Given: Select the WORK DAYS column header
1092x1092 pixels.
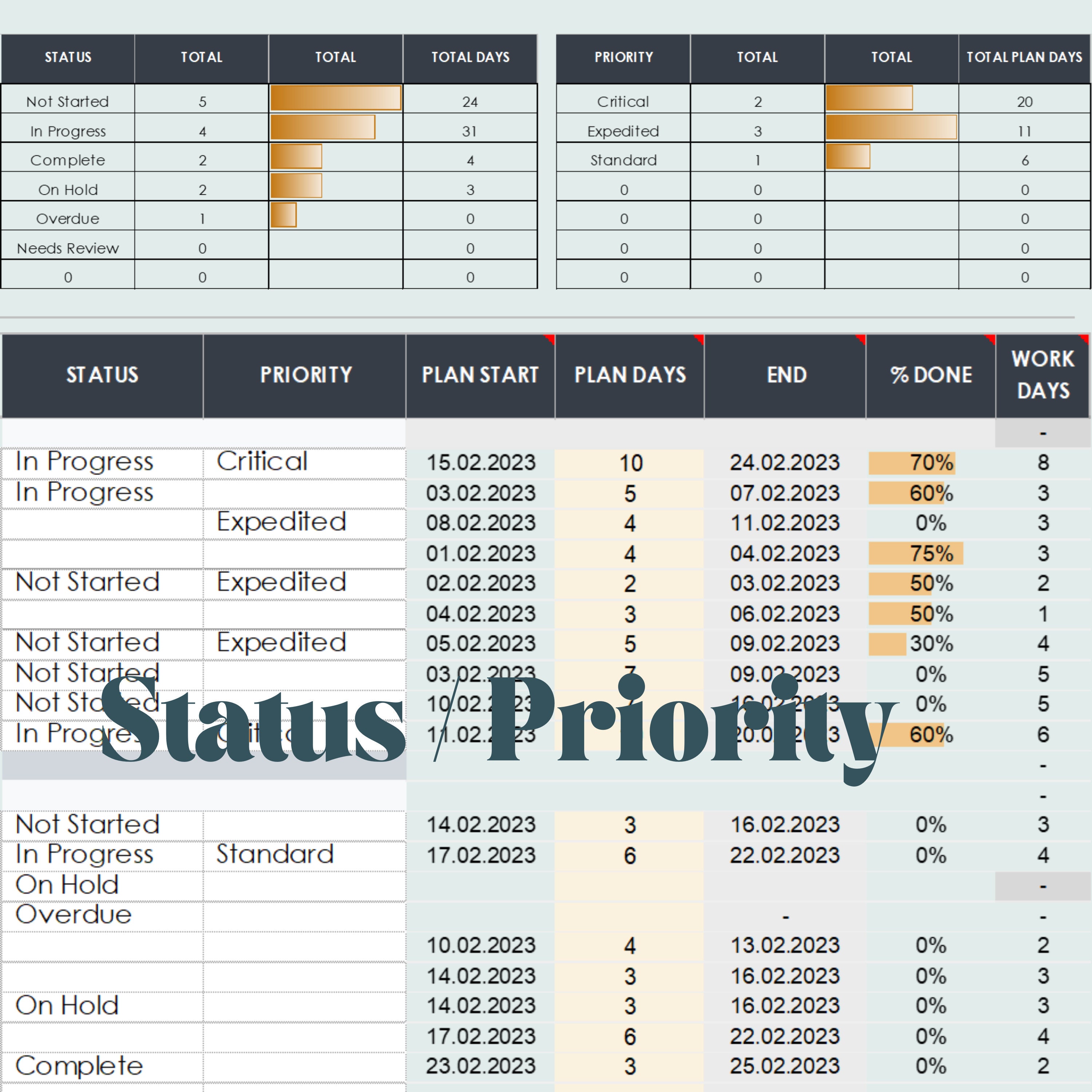Looking at the screenshot, I should 1042,375.
